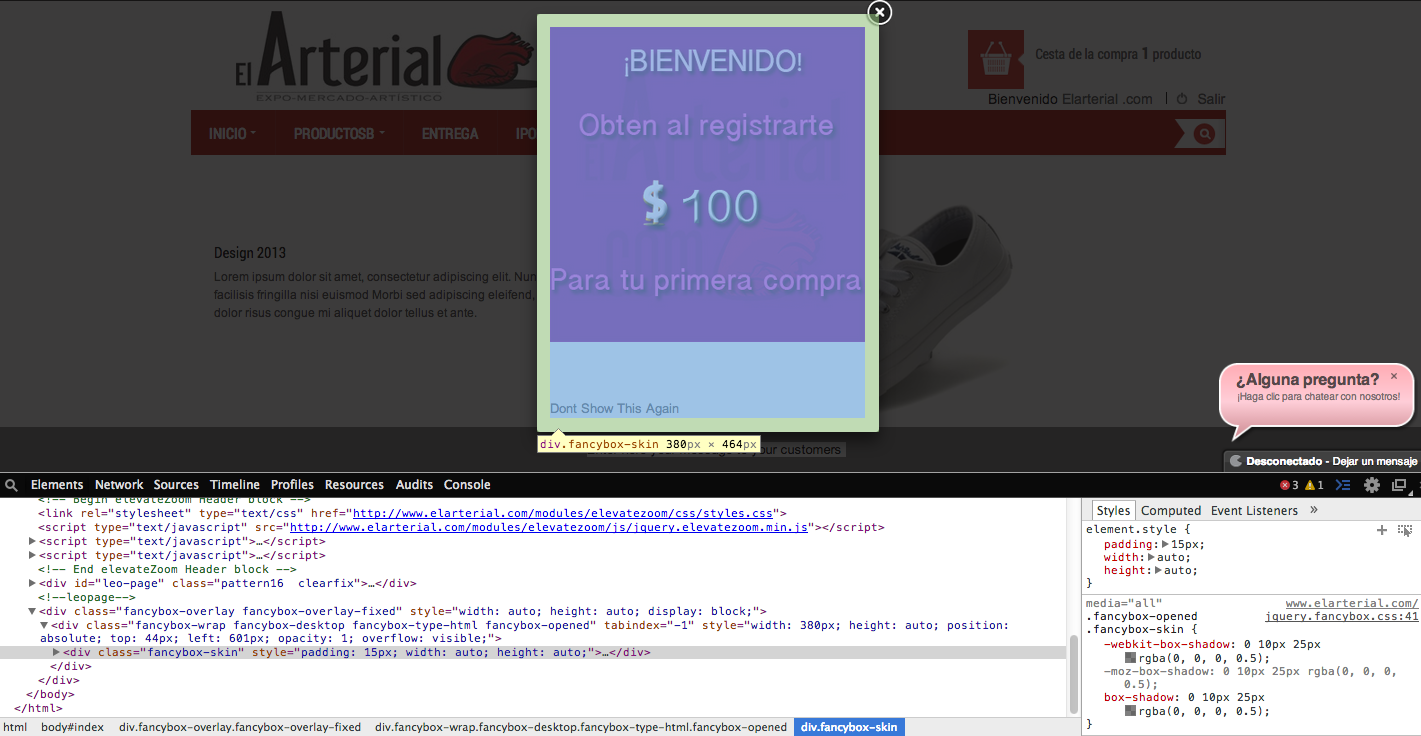The image size is (1421, 736).
Task: Click the round search icon in the red navbar
Action: click(x=1204, y=133)
